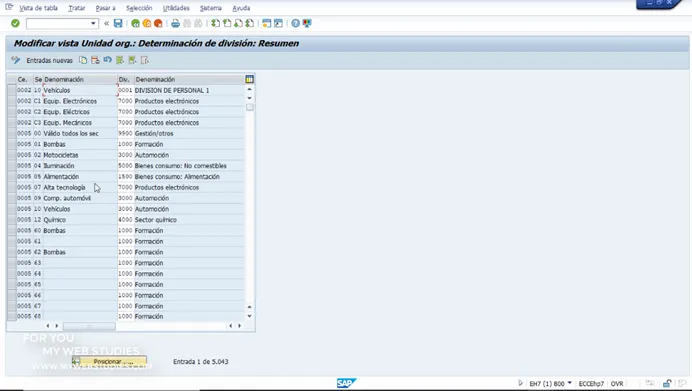The image size is (692, 391).
Task: Click the bottom scroll-down arrow of table
Action: (x=249, y=316)
